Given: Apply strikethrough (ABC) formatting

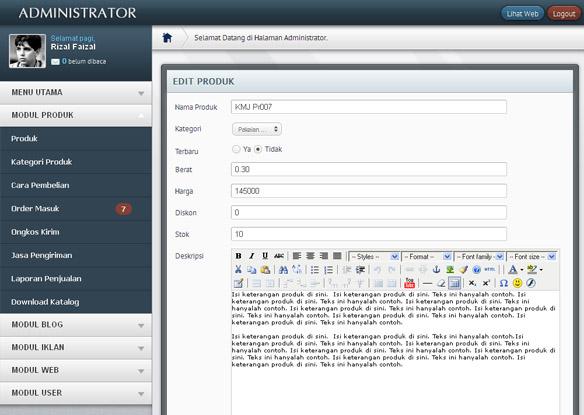Looking at the screenshot, I should 279,256.
